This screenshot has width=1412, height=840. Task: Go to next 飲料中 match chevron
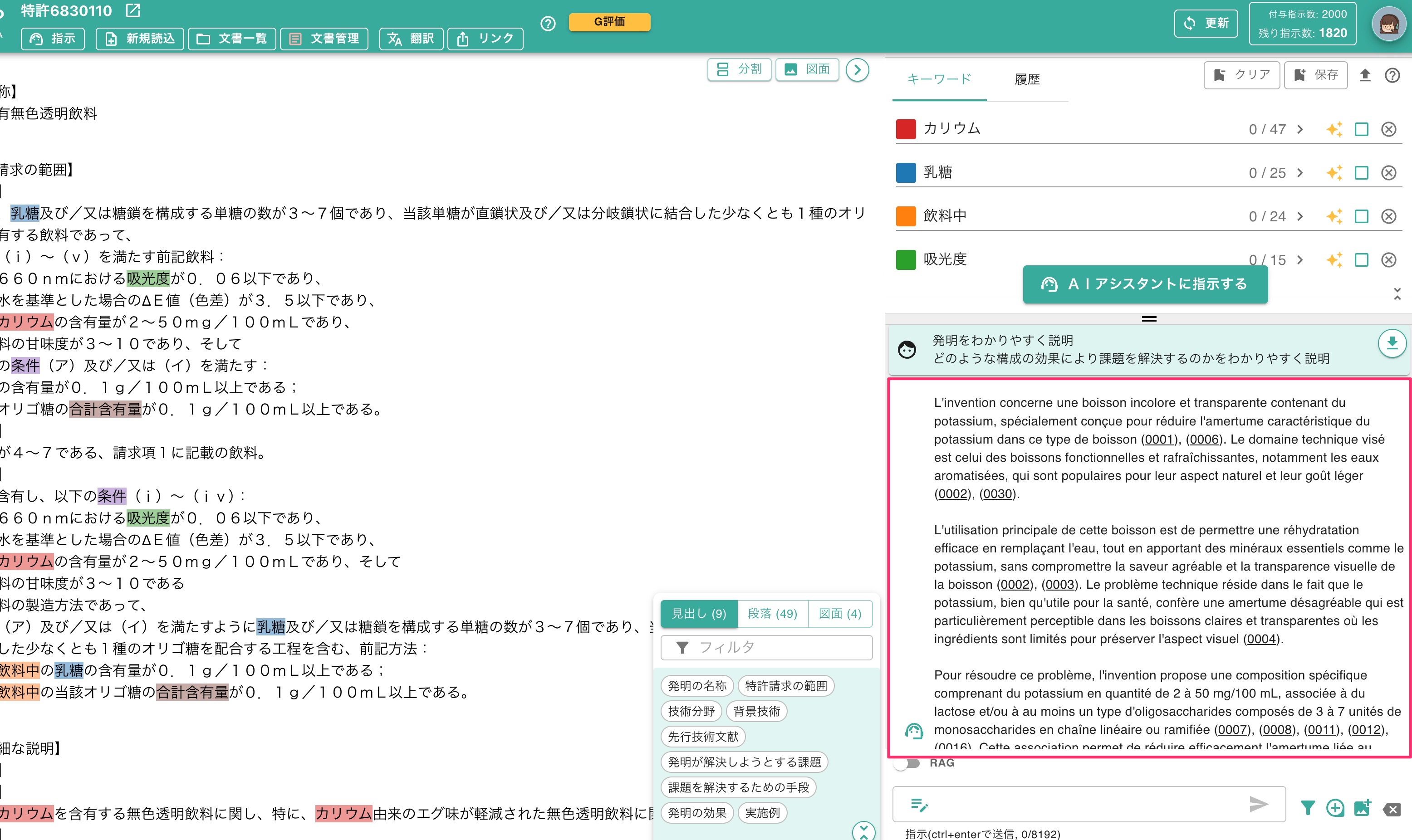[x=1300, y=216]
